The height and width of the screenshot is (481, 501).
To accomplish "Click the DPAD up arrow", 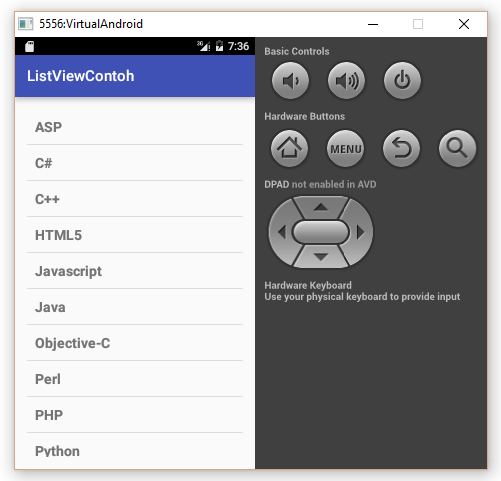I will coord(321,207).
